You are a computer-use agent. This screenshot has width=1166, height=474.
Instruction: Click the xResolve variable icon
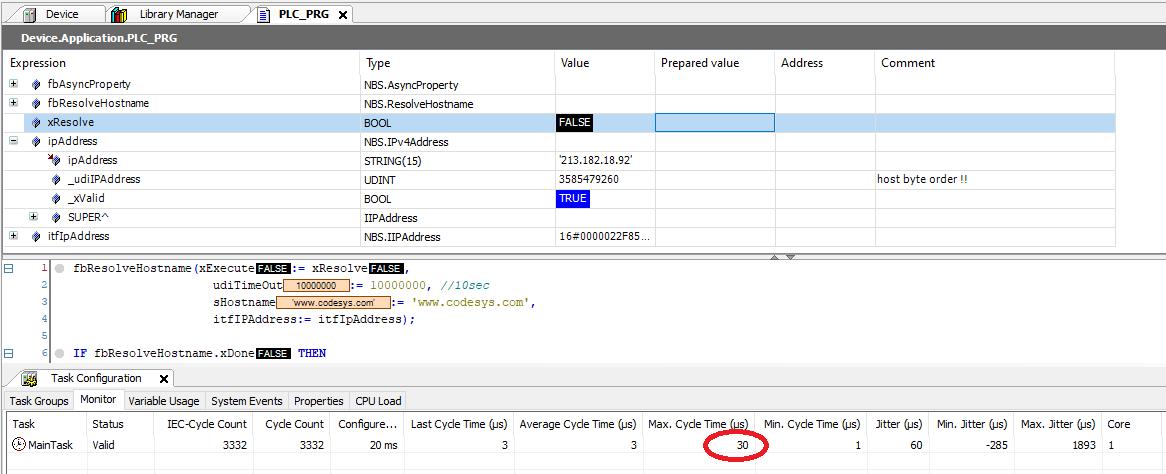click(x=37, y=123)
